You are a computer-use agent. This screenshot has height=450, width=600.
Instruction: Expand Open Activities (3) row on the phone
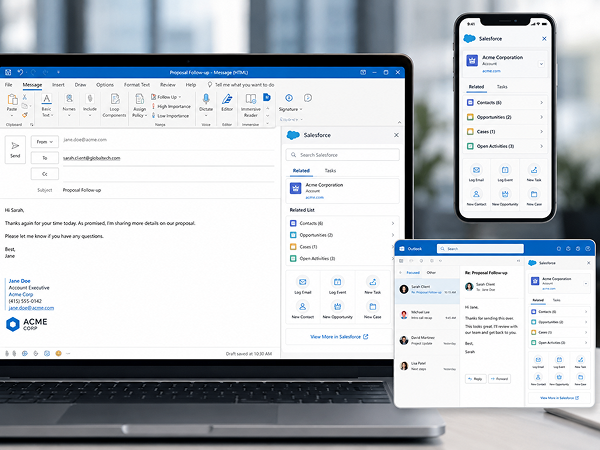505,146
